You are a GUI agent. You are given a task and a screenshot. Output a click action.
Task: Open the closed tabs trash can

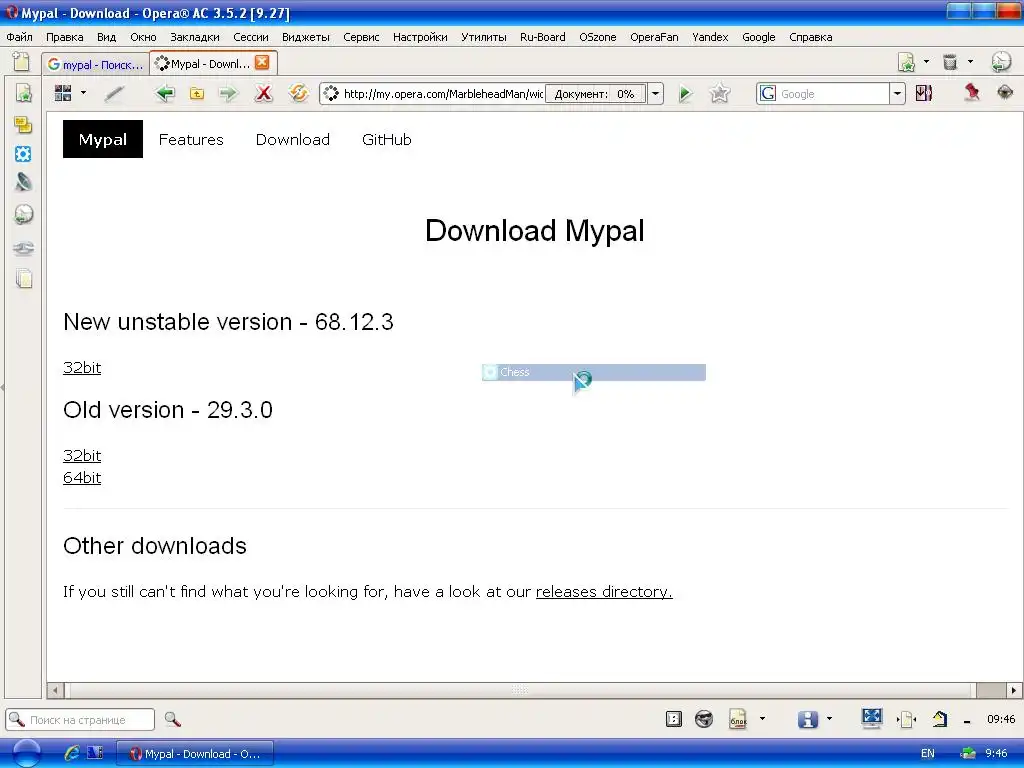coord(950,62)
